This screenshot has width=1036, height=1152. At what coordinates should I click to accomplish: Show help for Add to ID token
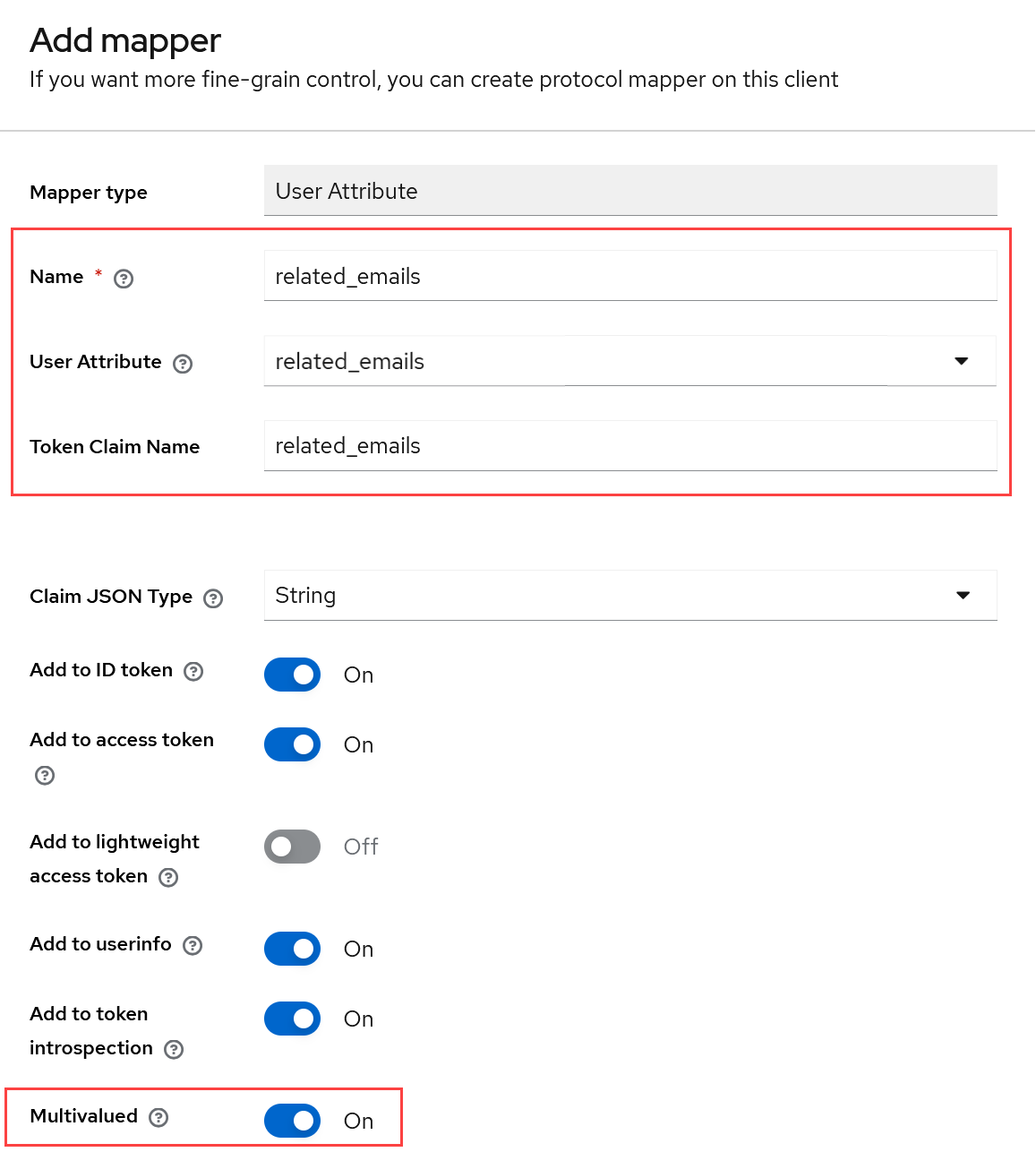(x=193, y=672)
